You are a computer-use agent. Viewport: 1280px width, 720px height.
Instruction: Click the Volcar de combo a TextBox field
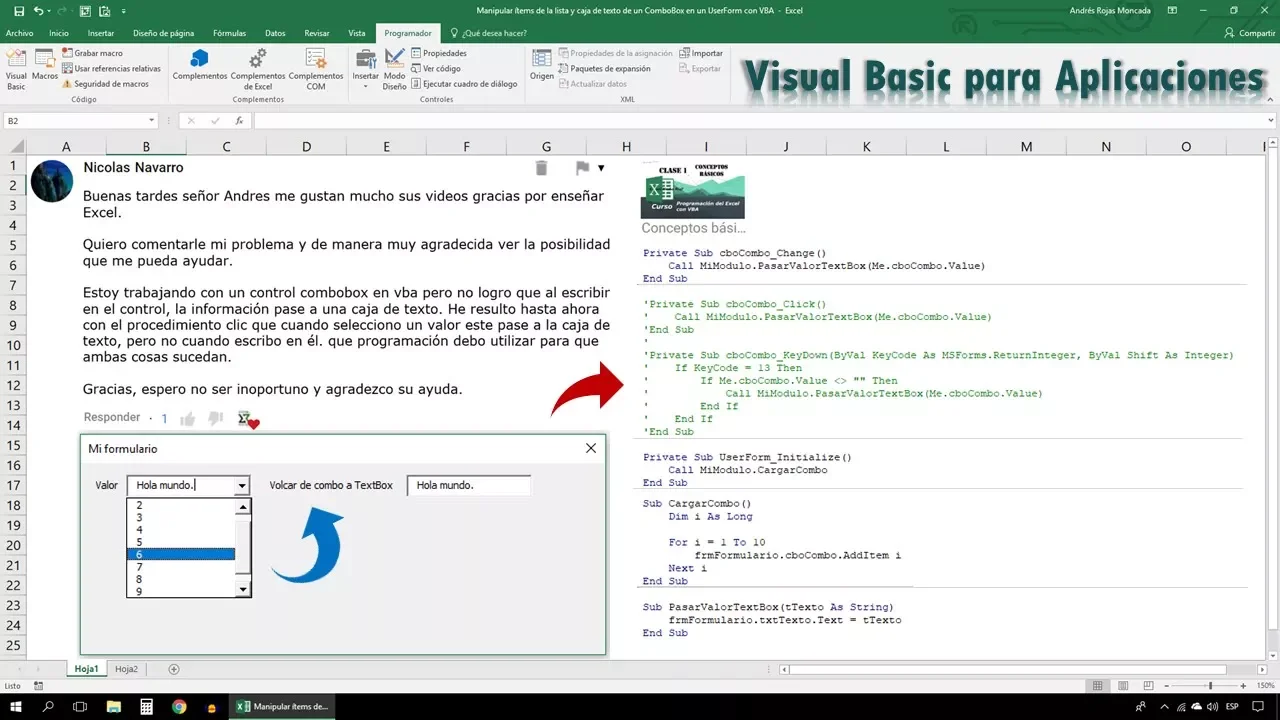pos(468,485)
